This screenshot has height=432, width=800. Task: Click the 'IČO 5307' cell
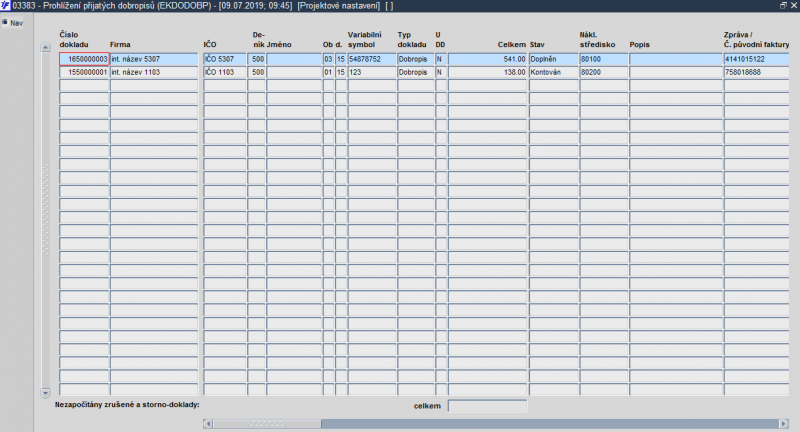(x=225, y=59)
